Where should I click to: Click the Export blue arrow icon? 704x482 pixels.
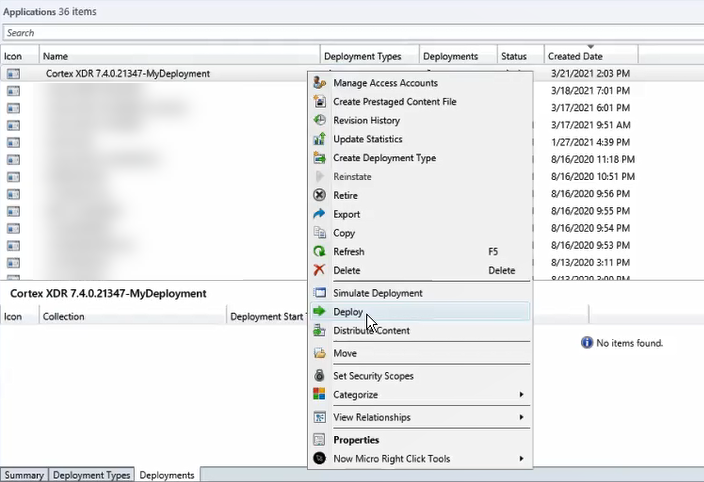point(319,214)
